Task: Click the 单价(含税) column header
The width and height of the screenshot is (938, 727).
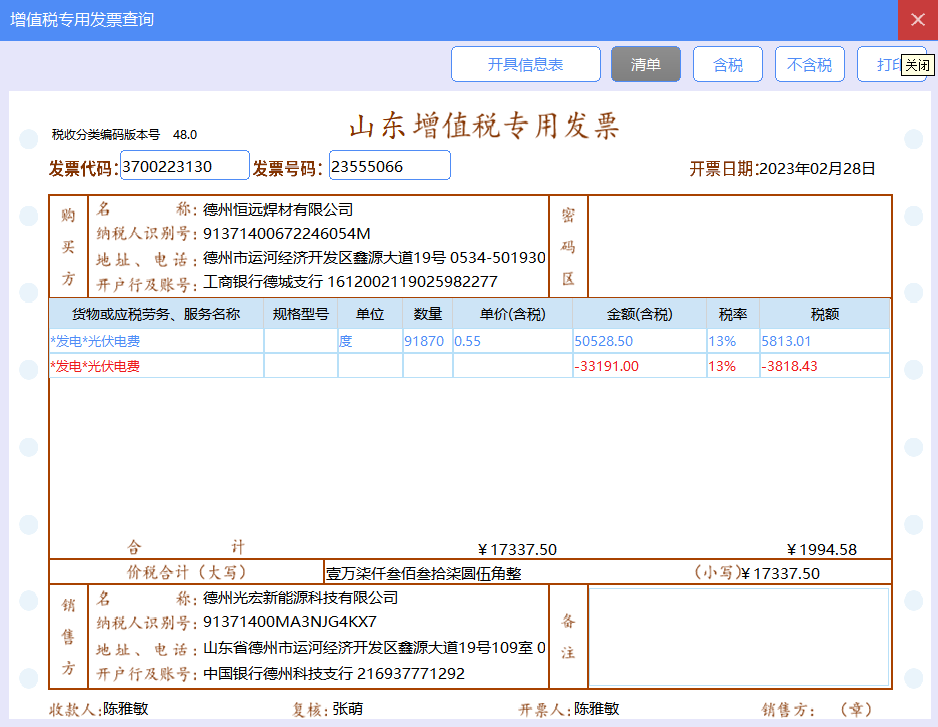Action: [513, 314]
